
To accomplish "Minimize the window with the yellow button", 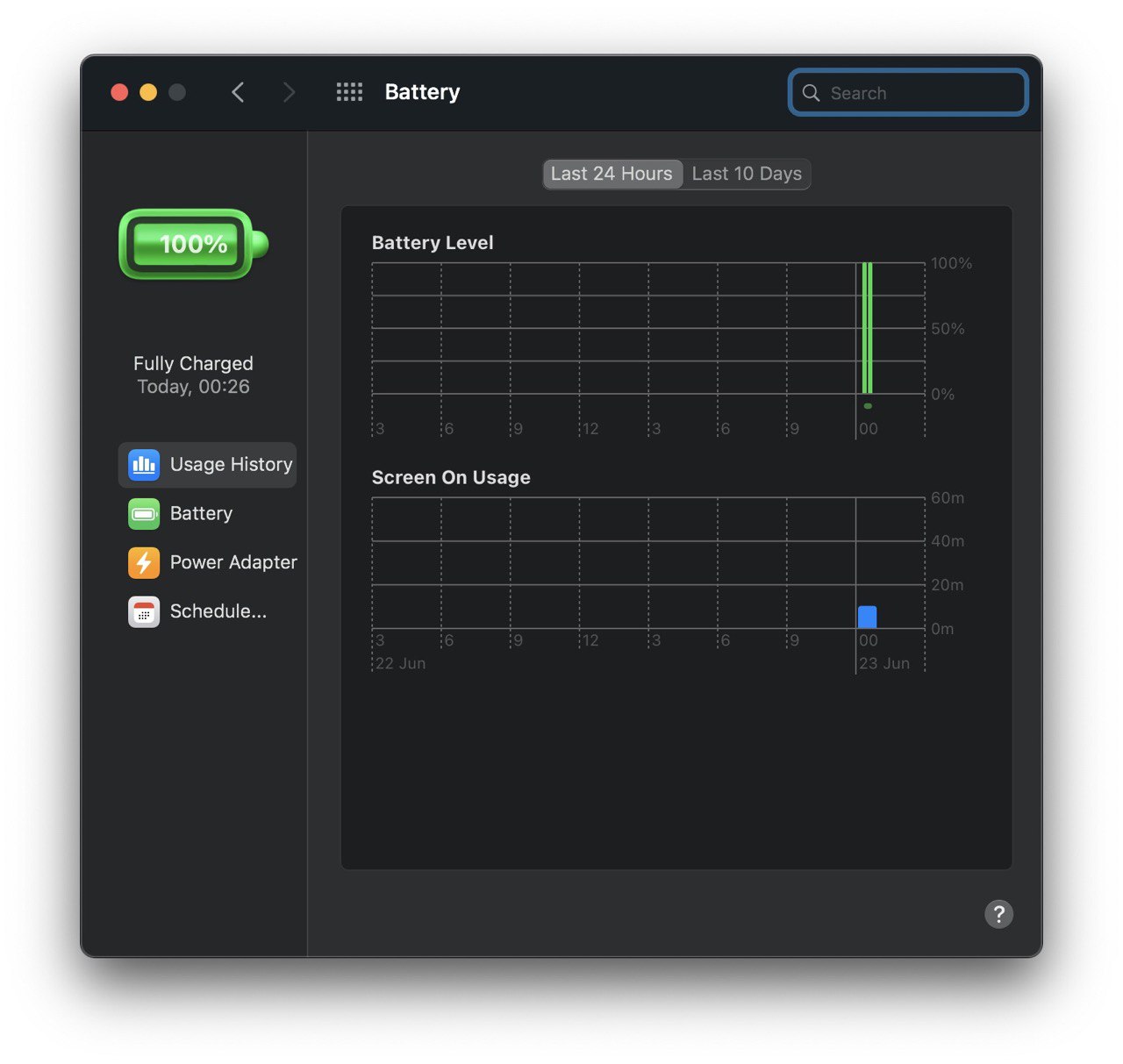I will point(148,92).
